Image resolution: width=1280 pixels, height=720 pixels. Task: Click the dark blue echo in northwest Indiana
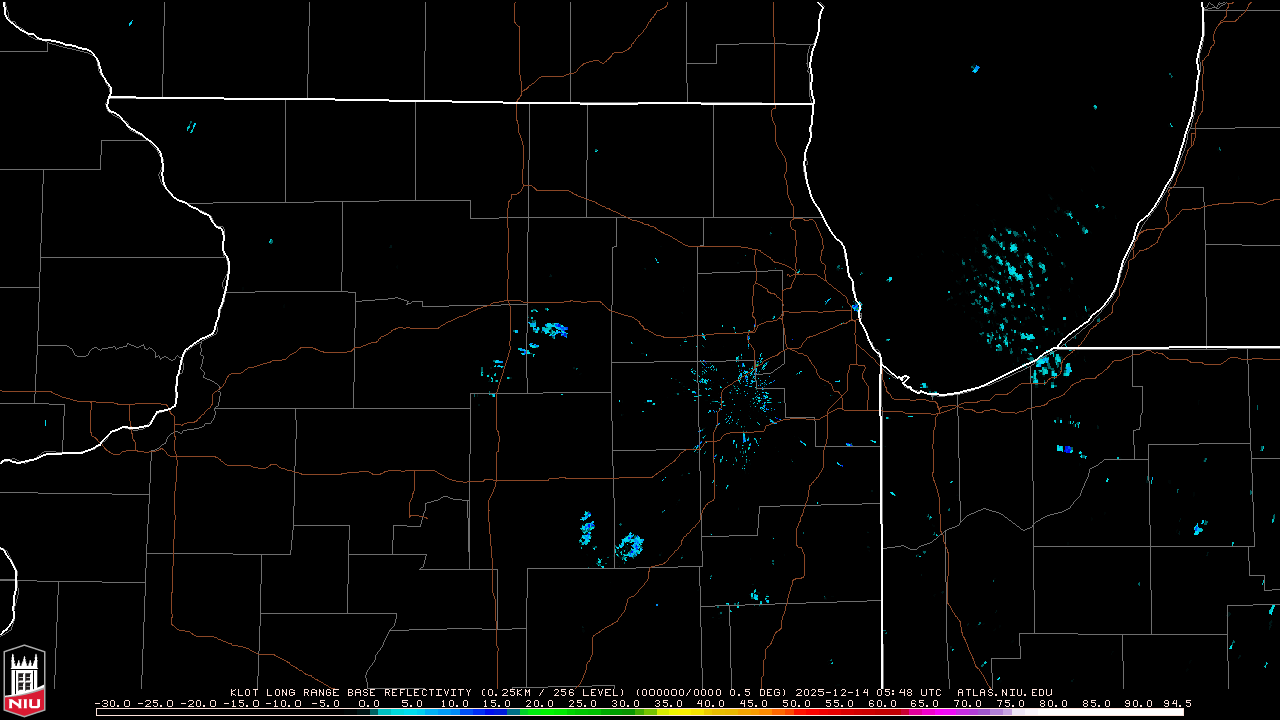1067,450
